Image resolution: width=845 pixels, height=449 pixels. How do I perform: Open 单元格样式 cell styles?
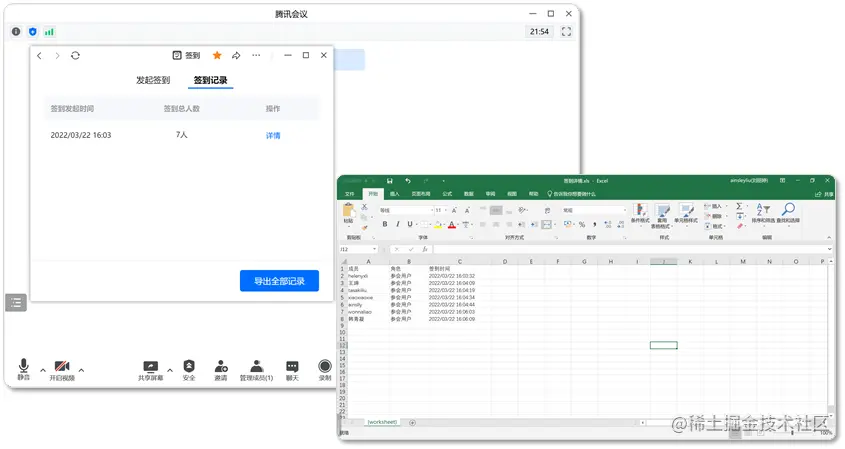click(x=686, y=214)
